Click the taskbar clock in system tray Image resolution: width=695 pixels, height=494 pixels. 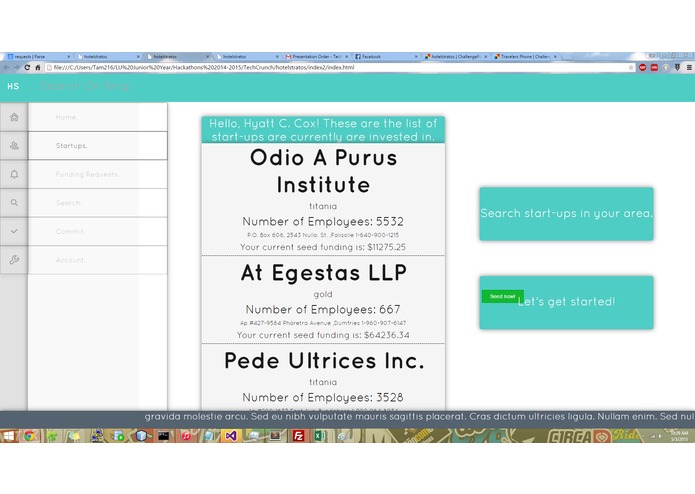[x=679, y=436]
